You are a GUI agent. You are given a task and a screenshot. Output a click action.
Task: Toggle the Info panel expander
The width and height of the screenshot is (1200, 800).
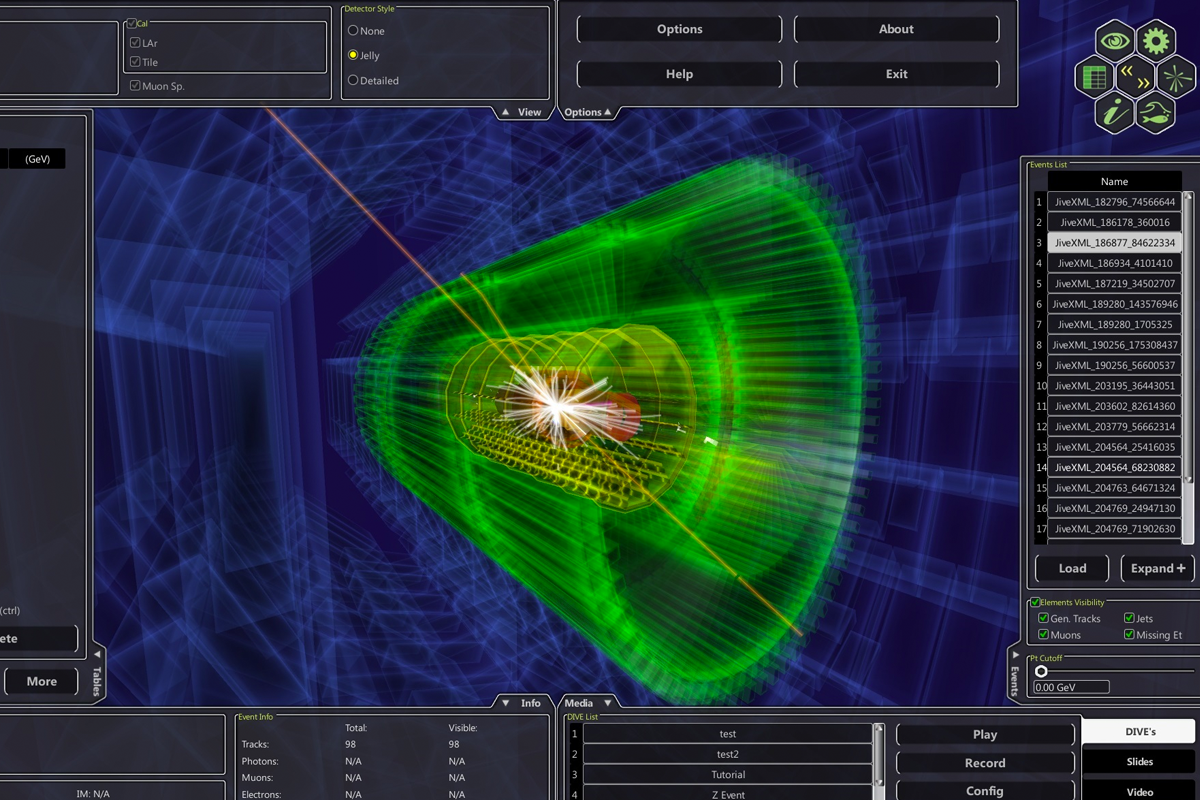click(521, 703)
